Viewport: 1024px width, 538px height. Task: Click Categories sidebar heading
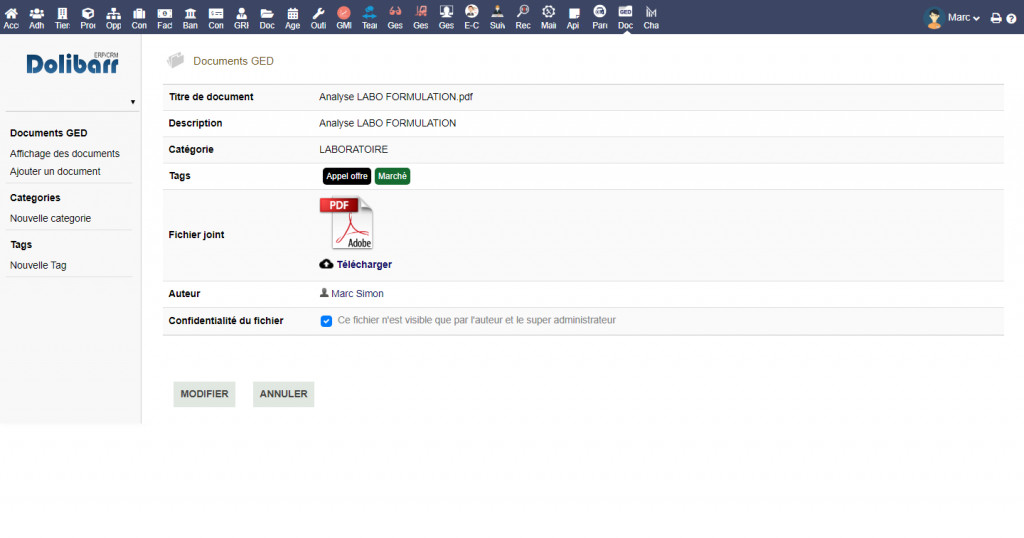click(35, 197)
